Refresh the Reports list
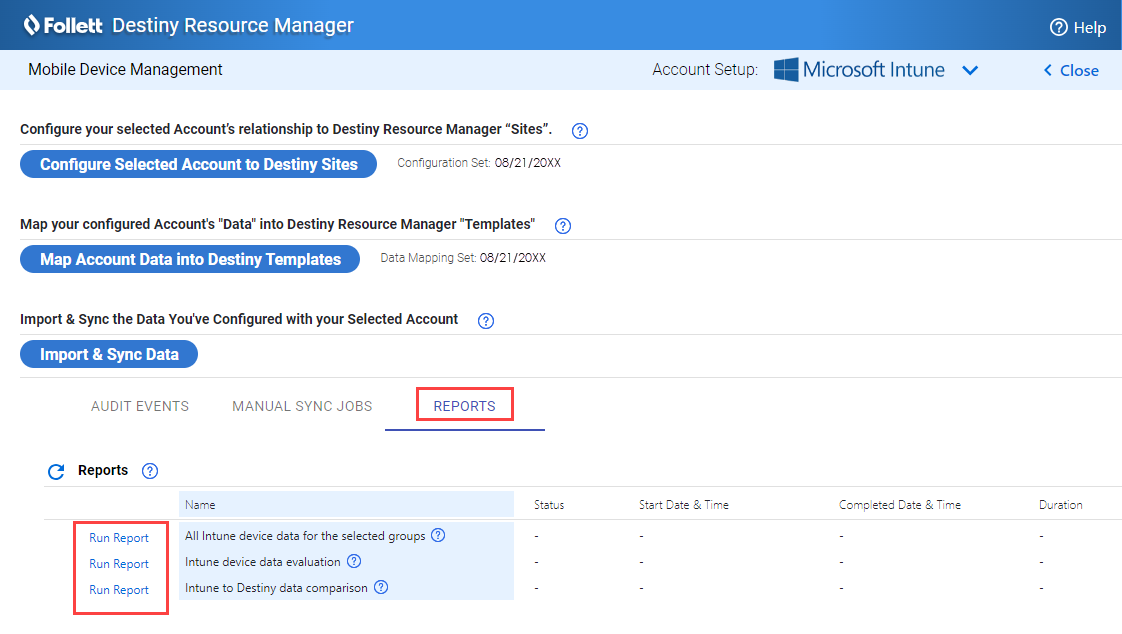The width and height of the screenshot is (1122, 634). pyautogui.click(x=56, y=470)
